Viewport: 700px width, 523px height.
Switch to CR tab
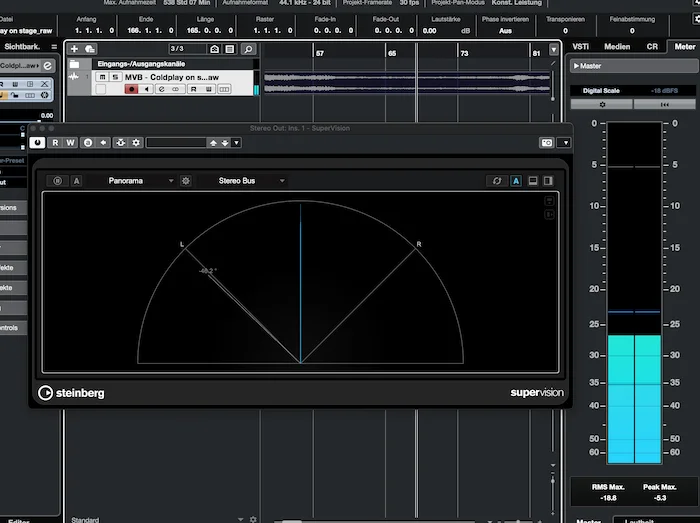tap(652, 46)
